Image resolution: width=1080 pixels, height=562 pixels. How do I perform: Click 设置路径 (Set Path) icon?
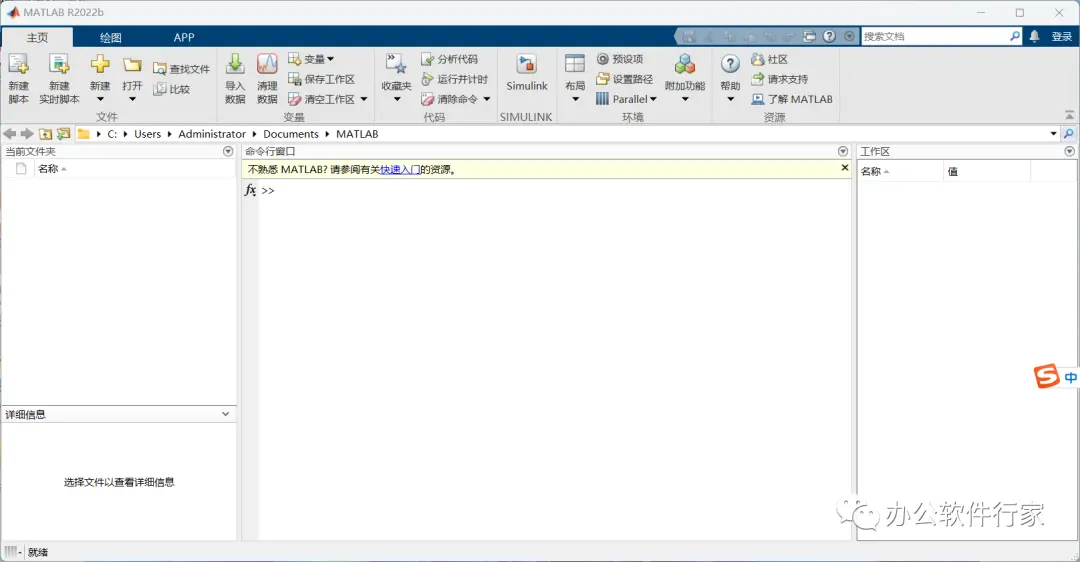(603, 79)
